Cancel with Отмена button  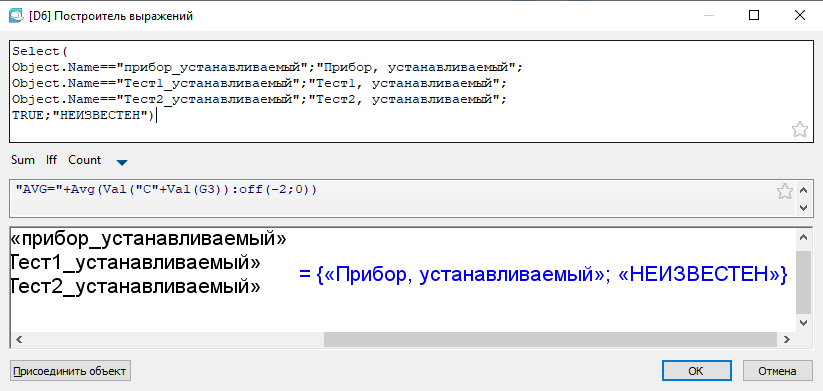[x=777, y=371]
